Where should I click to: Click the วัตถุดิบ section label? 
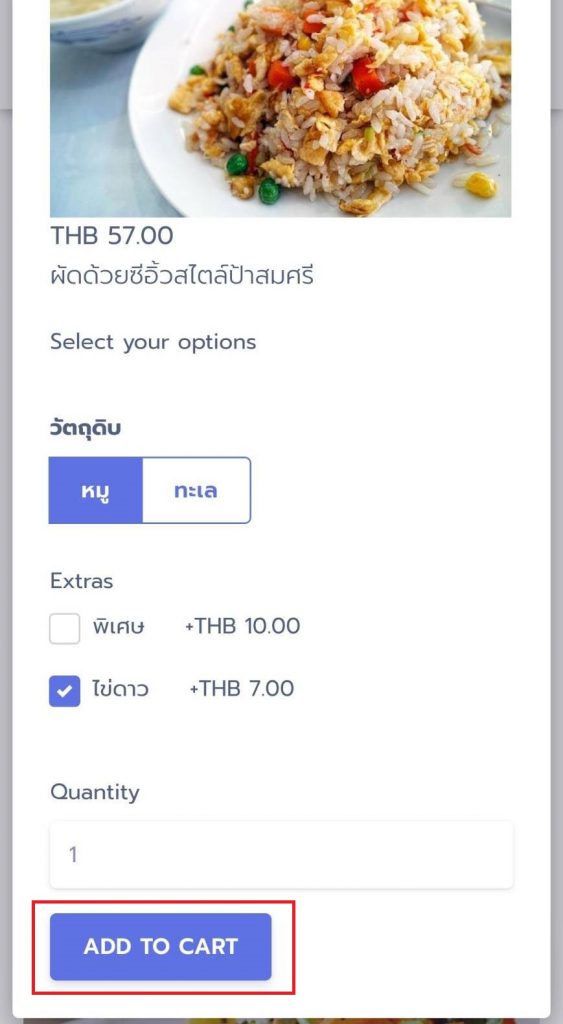[86, 428]
